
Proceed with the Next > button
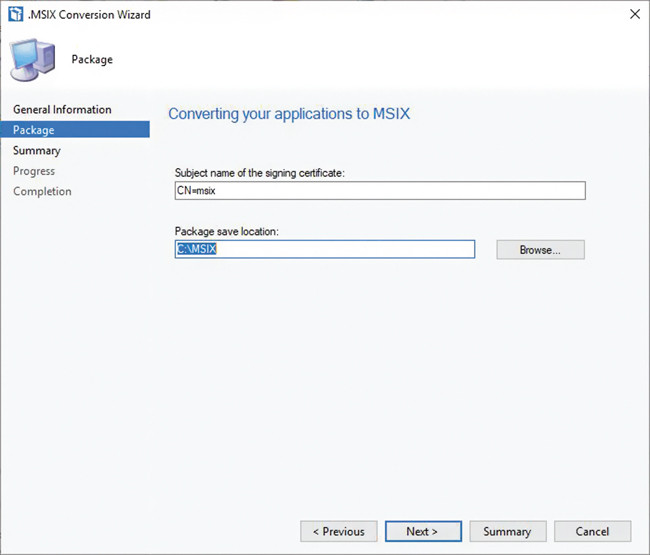click(x=423, y=531)
